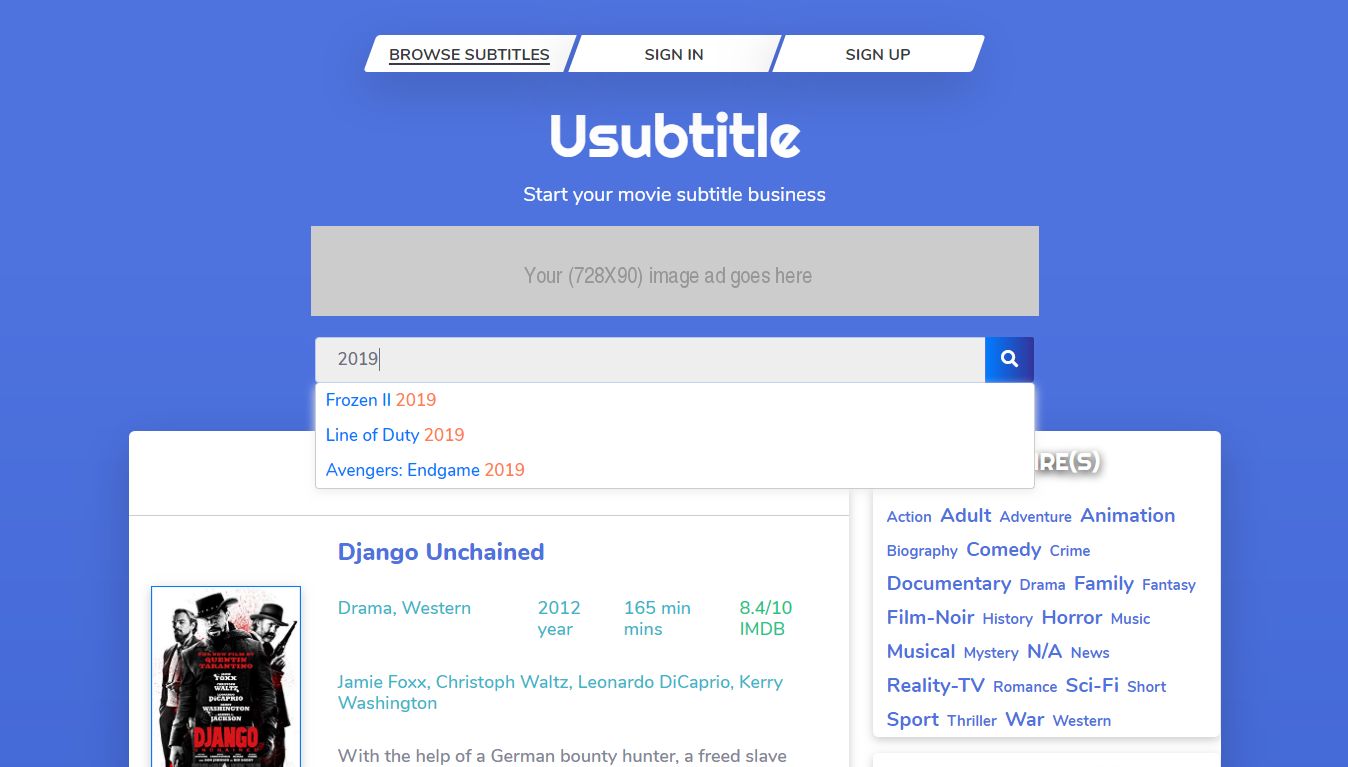The width and height of the screenshot is (1348, 767).
Task: Open the Fantasy genre tag
Action: point(1169,585)
